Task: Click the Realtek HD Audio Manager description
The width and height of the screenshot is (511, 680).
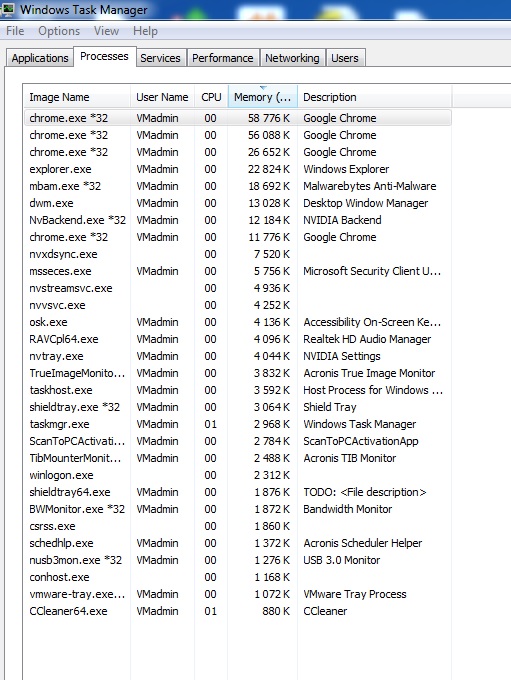Action: 367,339
